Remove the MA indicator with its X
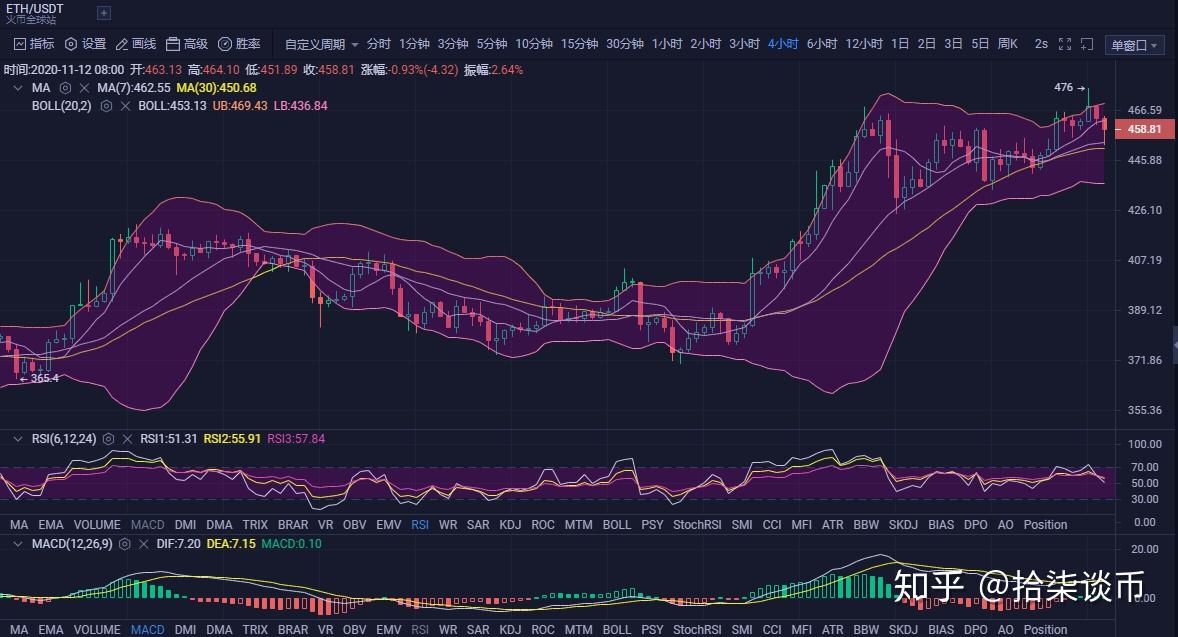This screenshot has width=1178, height=637. click(84, 88)
